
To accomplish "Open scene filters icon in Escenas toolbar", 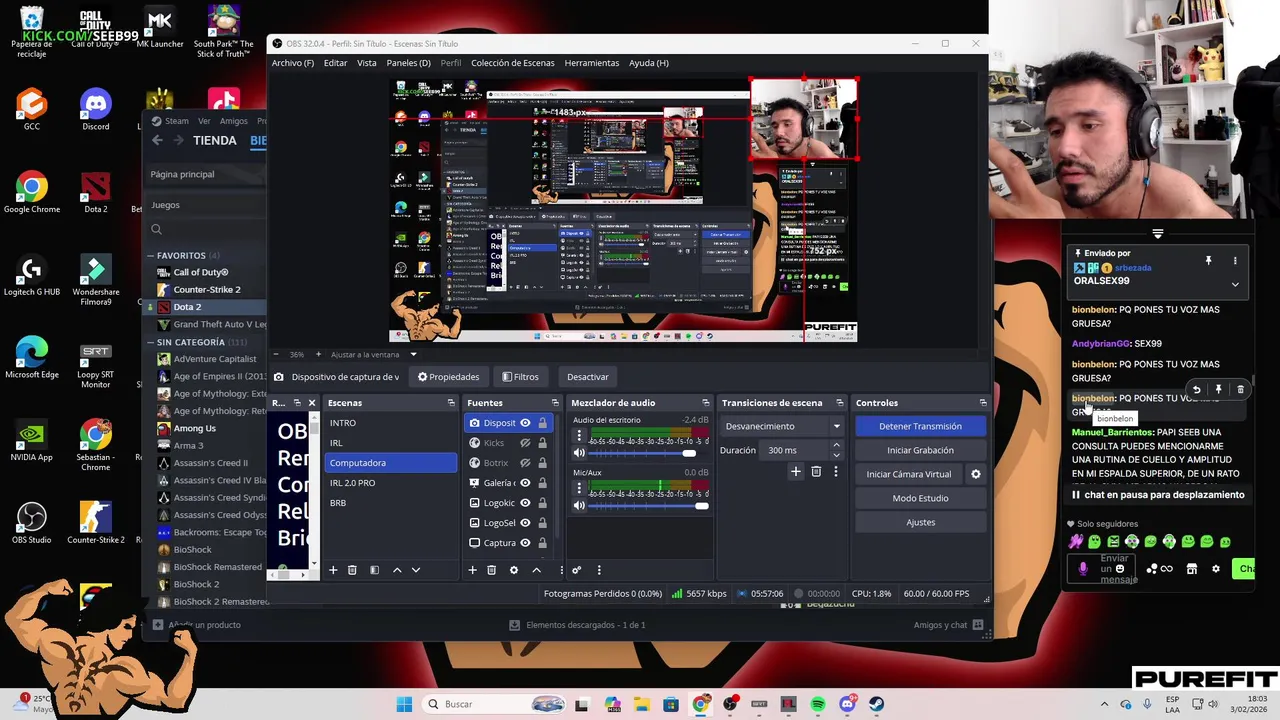I will coord(374,570).
